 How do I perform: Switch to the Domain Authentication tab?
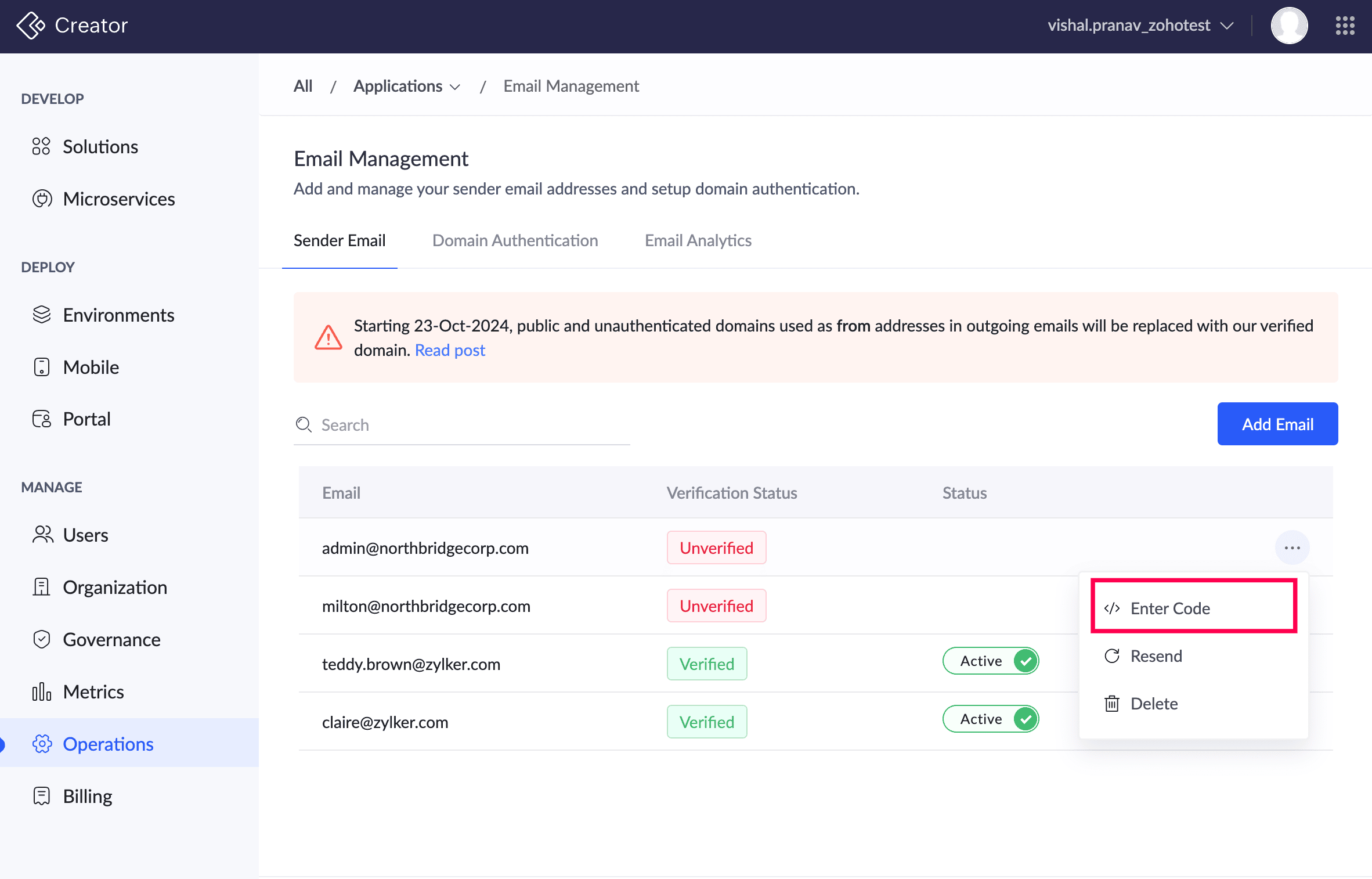515,240
